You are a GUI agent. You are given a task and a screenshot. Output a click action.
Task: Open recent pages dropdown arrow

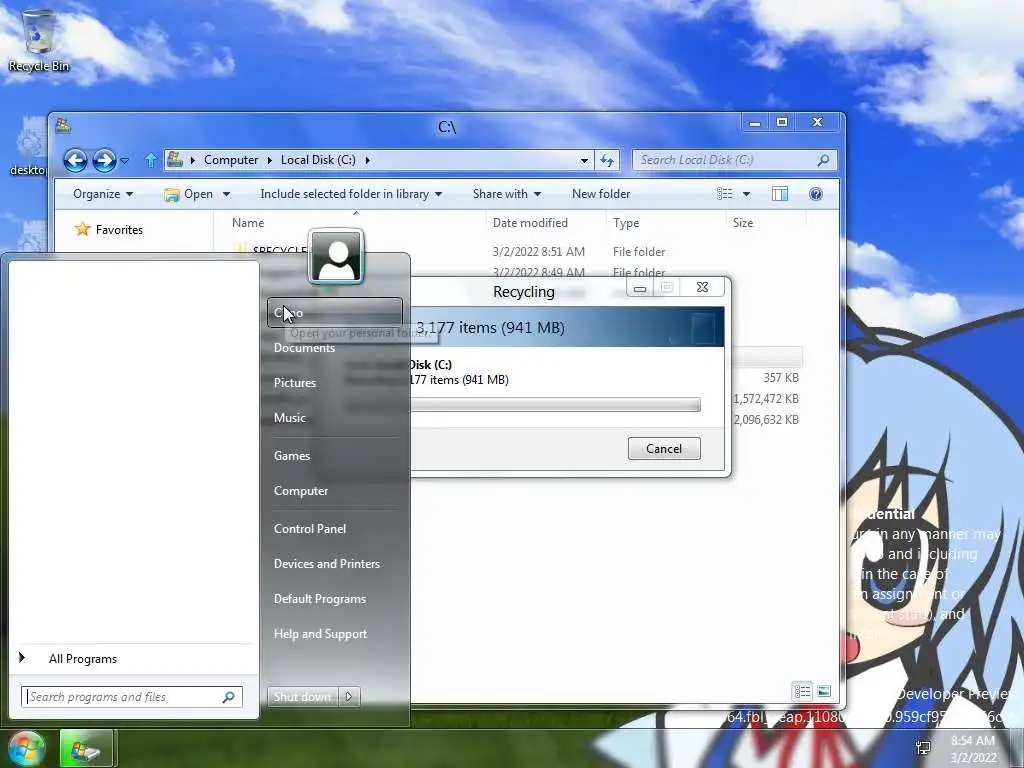coord(124,160)
